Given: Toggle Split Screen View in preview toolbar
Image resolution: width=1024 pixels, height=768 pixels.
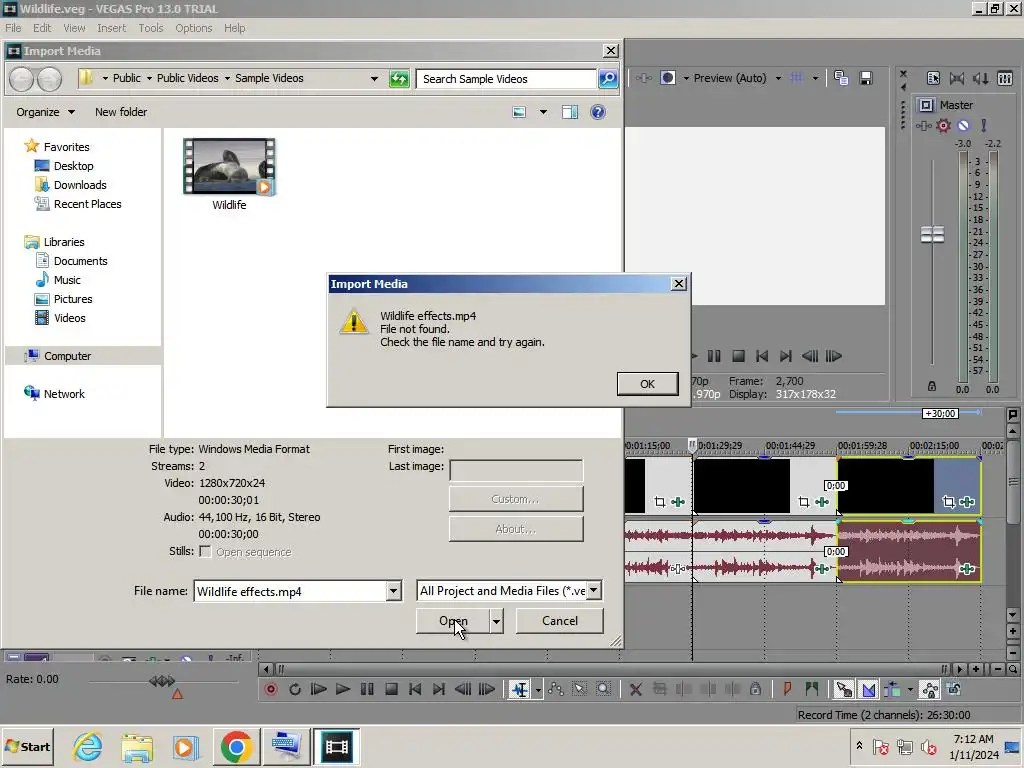Looking at the screenshot, I should point(667,78).
